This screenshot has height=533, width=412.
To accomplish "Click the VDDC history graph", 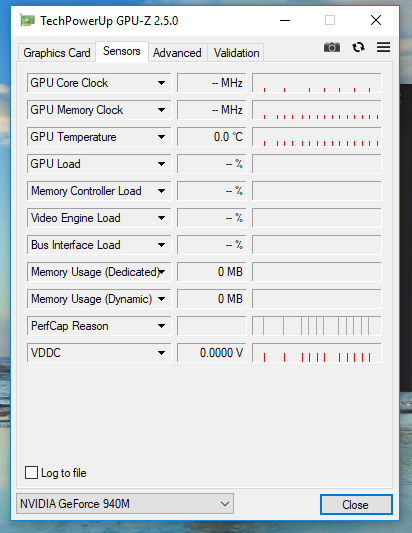I will (x=317, y=353).
